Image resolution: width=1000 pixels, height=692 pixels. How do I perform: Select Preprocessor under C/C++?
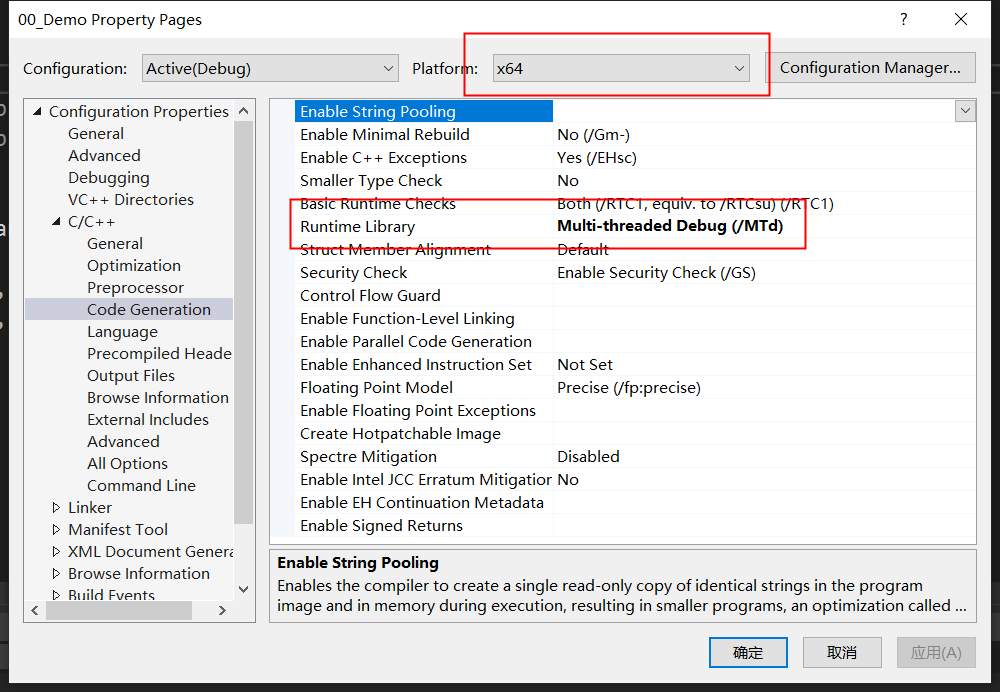(135, 288)
